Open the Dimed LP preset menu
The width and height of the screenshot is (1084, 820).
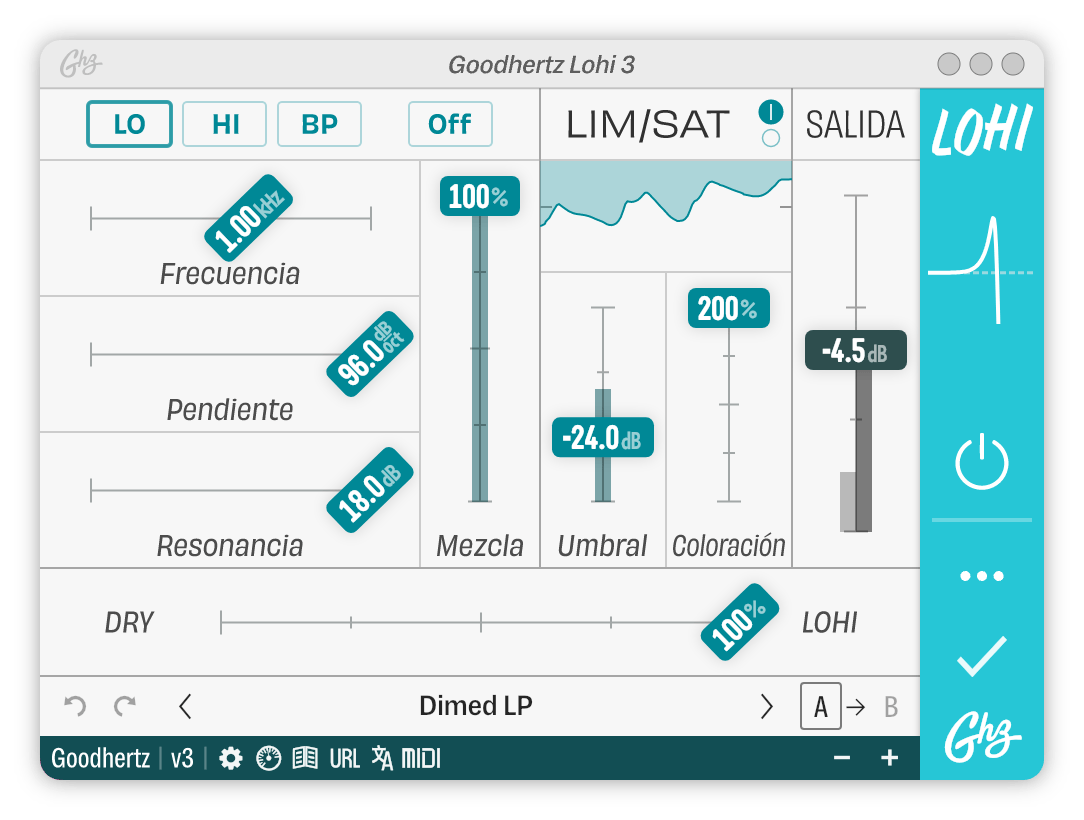tap(475, 706)
